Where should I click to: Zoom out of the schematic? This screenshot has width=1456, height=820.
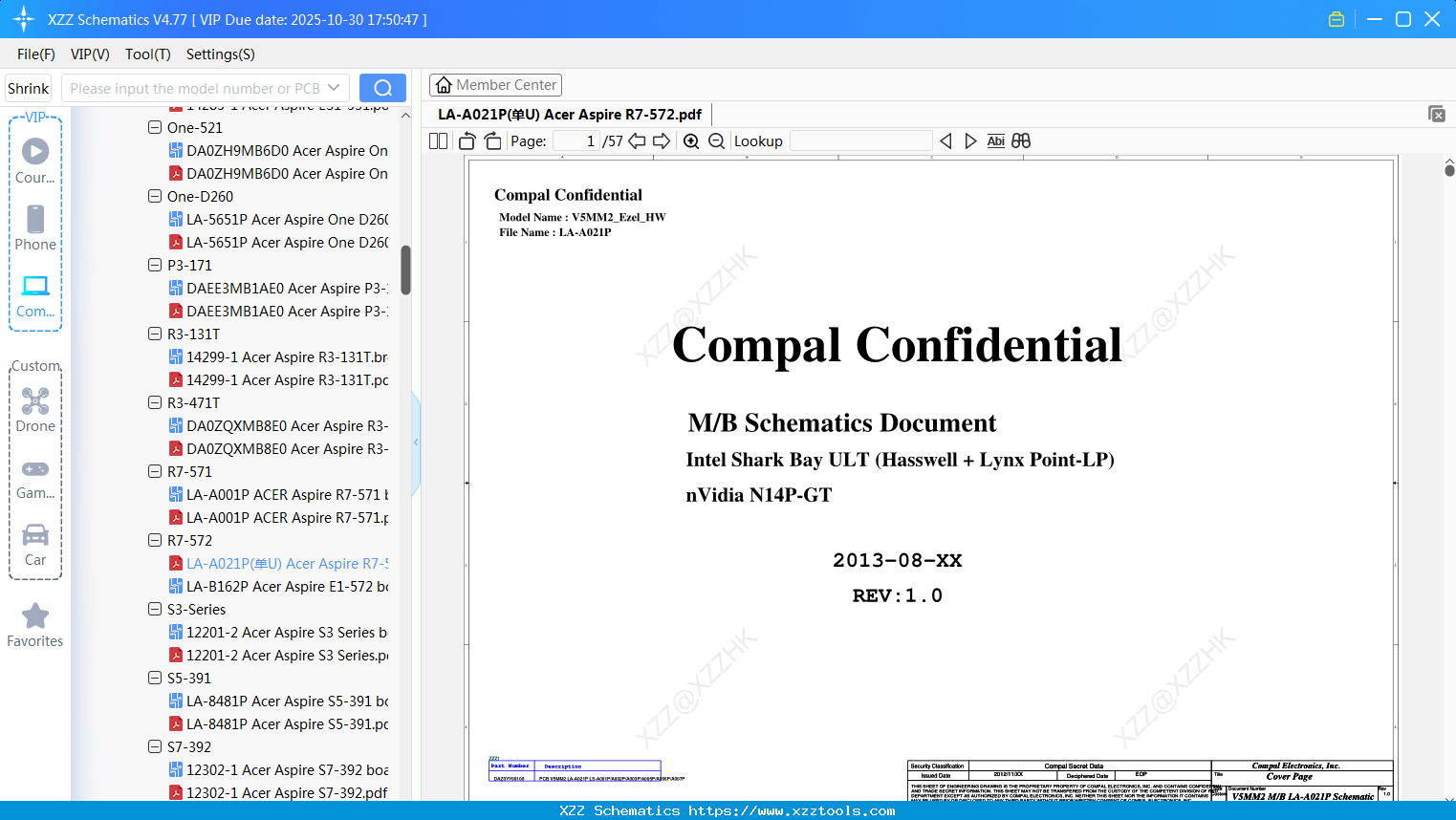pyautogui.click(x=716, y=141)
